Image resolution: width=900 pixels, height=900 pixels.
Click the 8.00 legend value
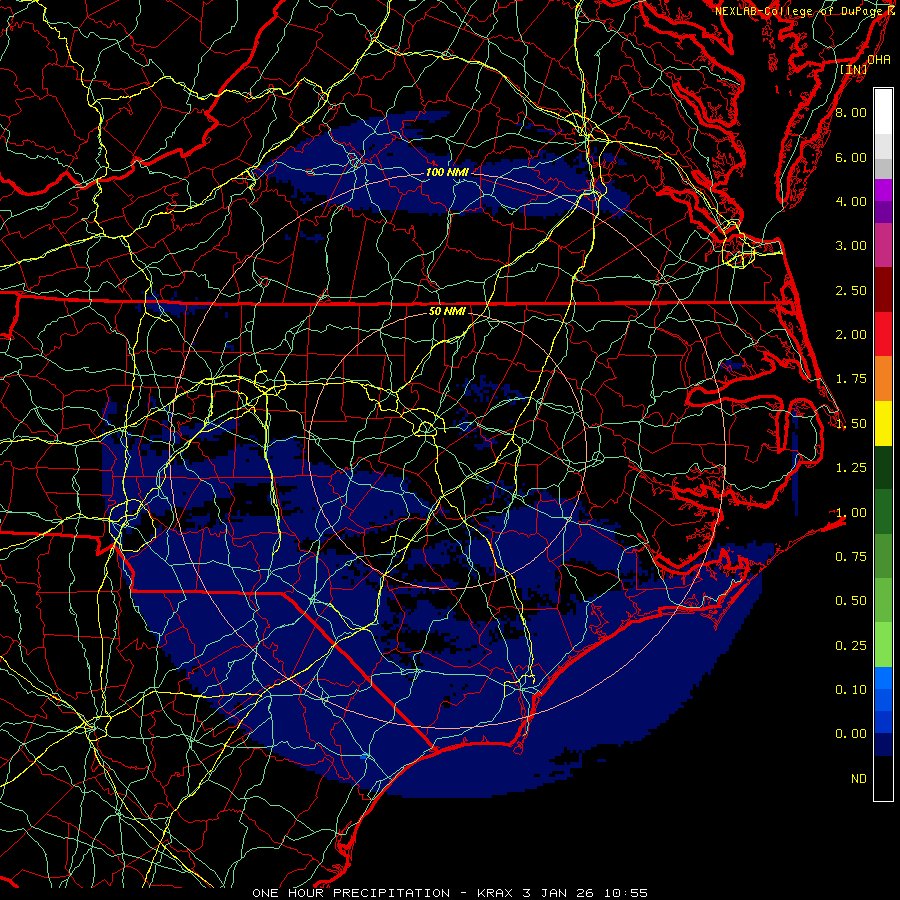(851, 112)
